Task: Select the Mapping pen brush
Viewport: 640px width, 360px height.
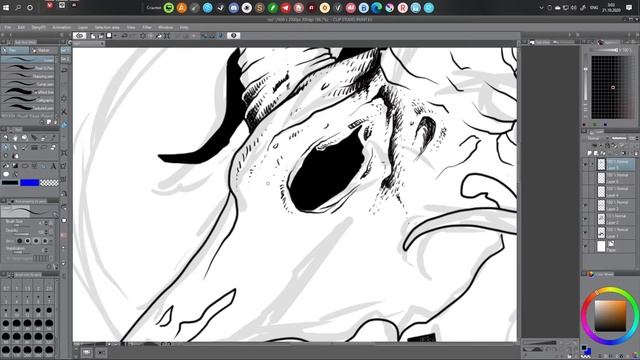Action: pos(28,76)
